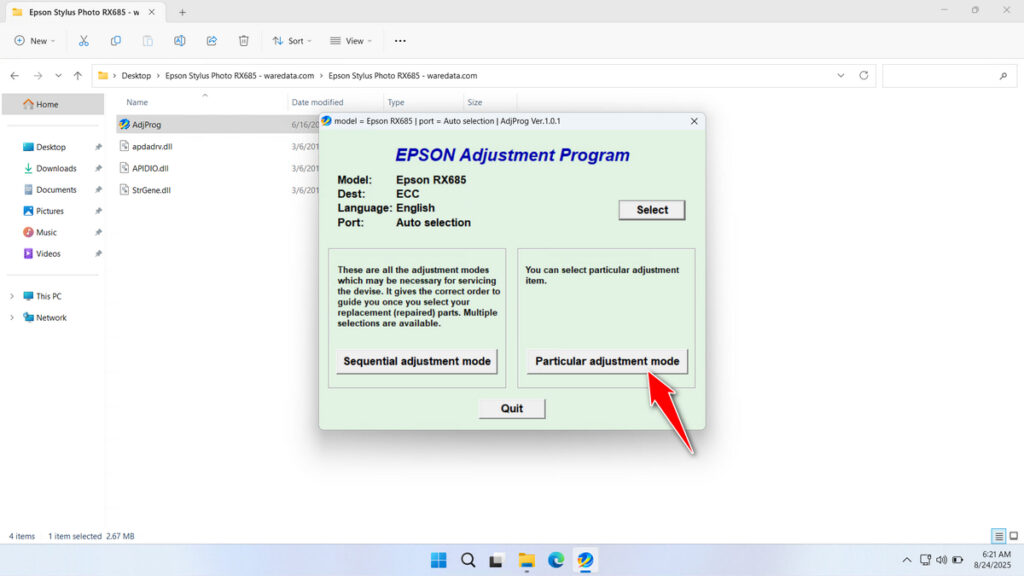Unpin Documents using its pin icon
Screen dimensions: 1024x576
pyautogui.click(x=98, y=189)
